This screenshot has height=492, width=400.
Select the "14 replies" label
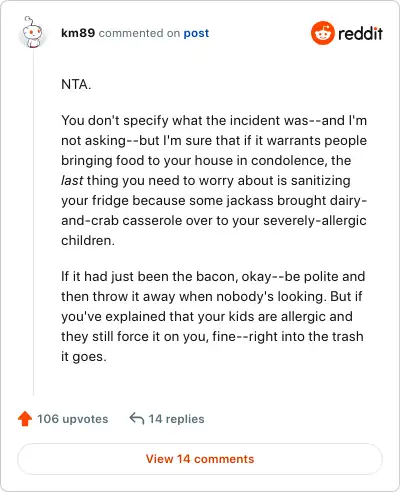pos(176,419)
